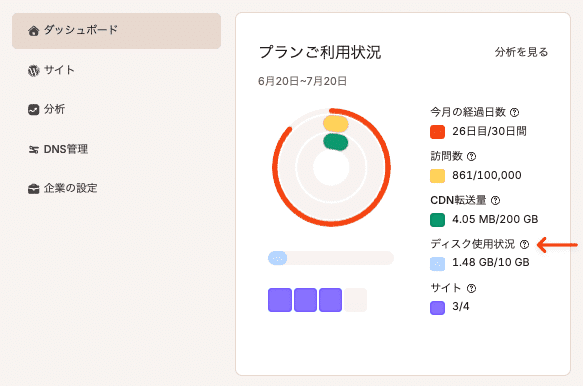Click the first purple site block

point(280,300)
